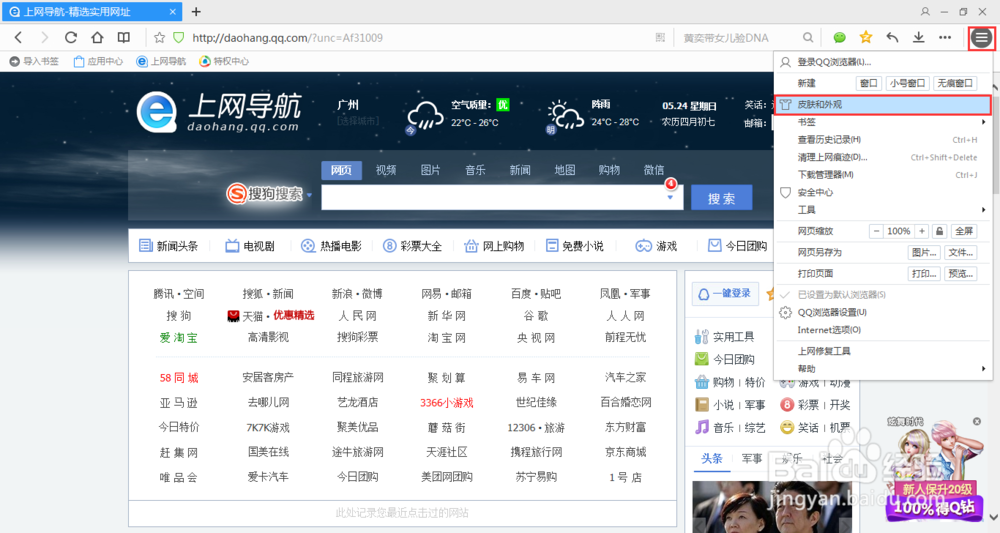
Task: Click the 全屏 fullscreen button
Action: tap(964, 231)
